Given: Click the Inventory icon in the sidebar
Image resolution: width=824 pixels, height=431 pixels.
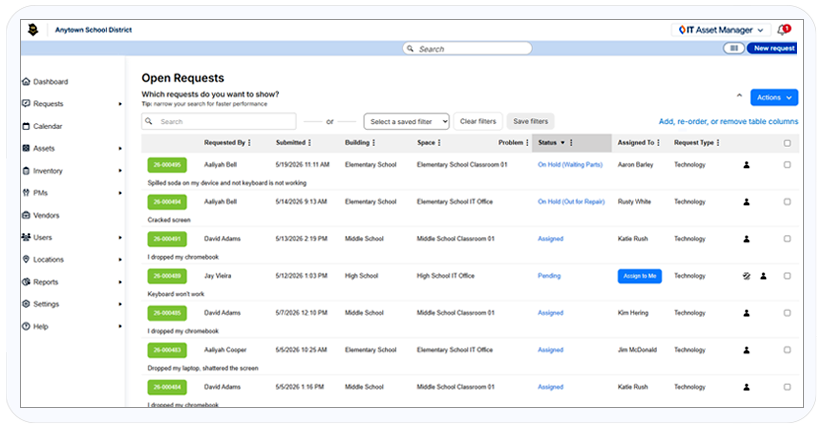Looking at the screenshot, I should point(26,171).
